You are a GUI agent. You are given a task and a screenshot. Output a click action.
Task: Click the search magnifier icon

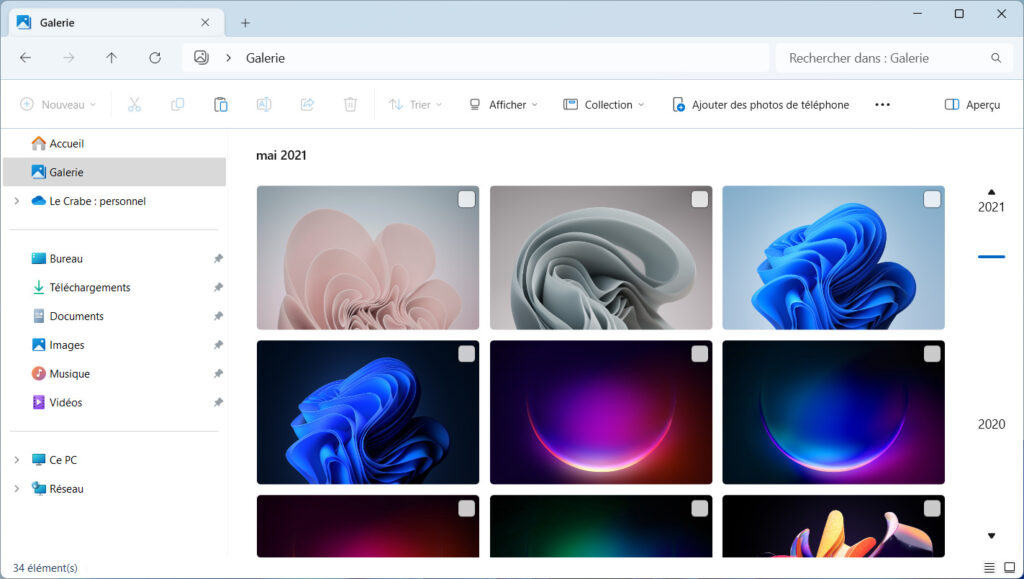coord(996,58)
